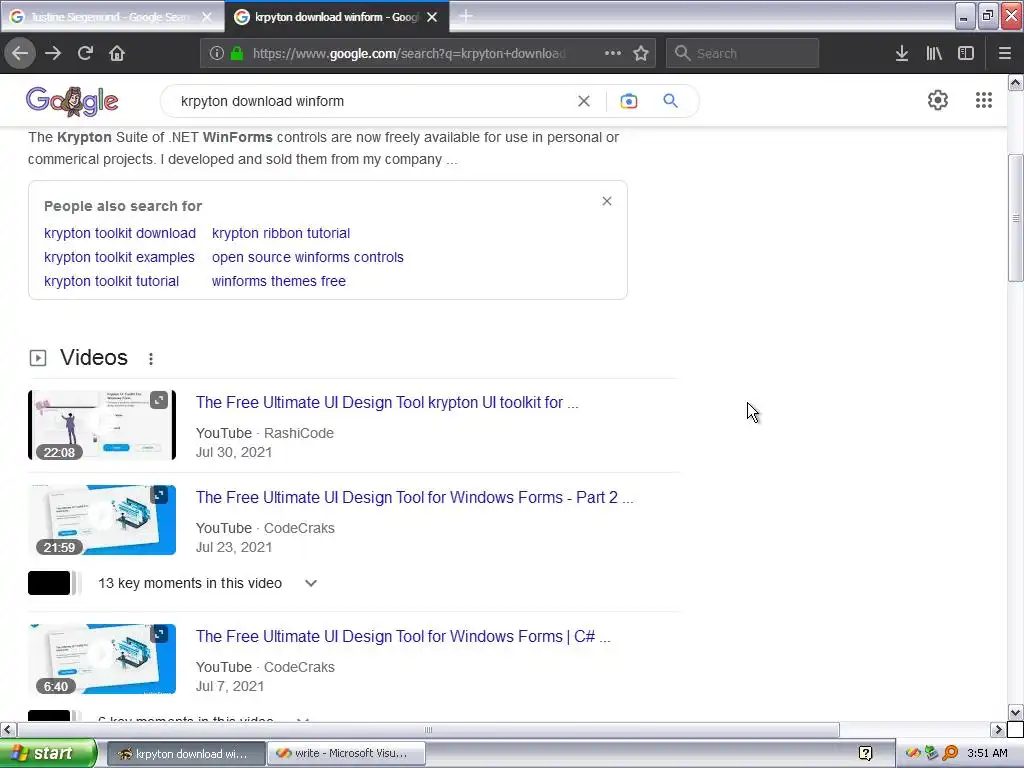Open krypton toolkit tutorial suggestion
The height and width of the screenshot is (768, 1024).
tap(111, 281)
